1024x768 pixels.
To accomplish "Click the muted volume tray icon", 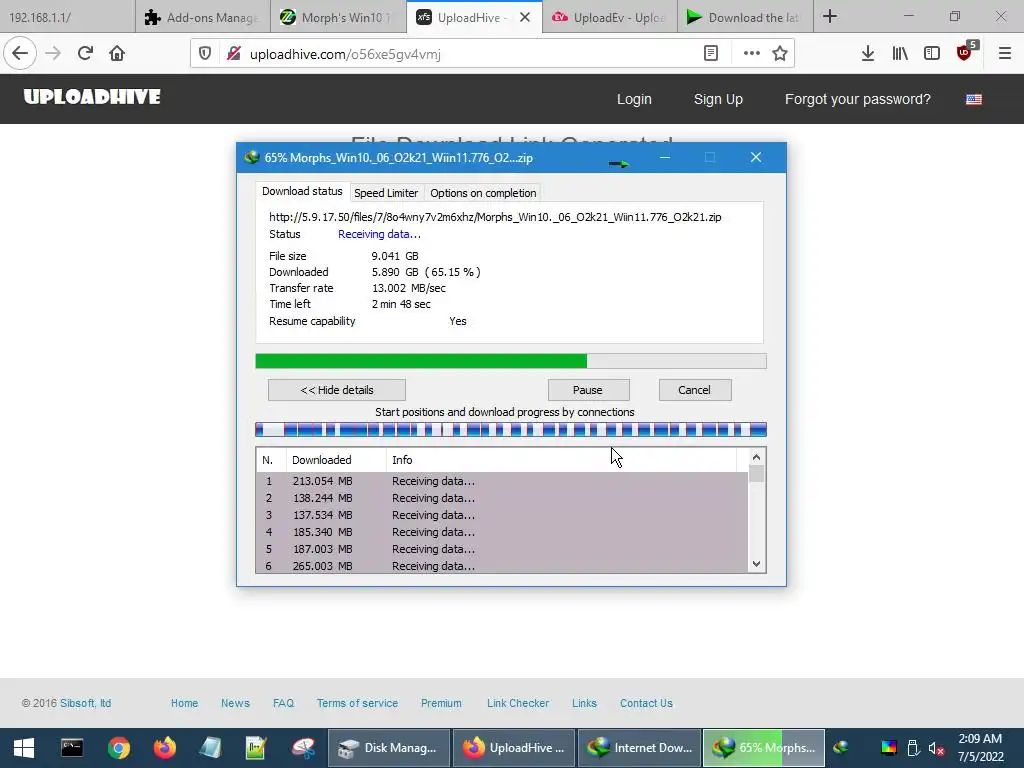I will click(936, 748).
